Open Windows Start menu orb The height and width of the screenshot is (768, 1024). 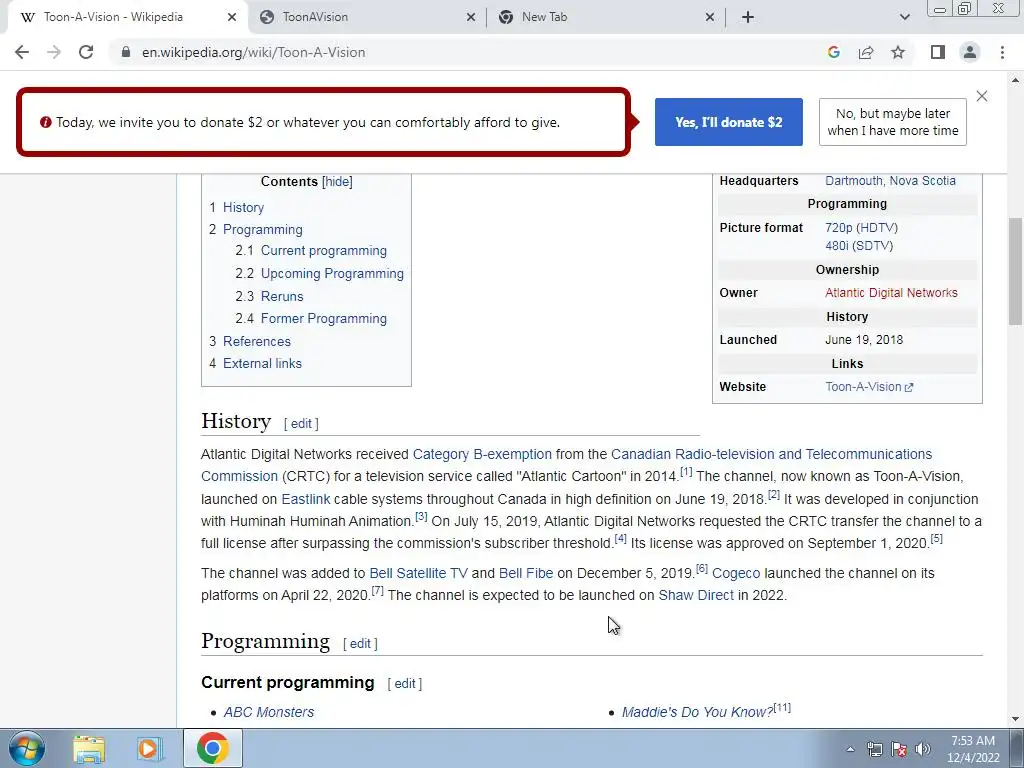pyautogui.click(x=27, y=748)
